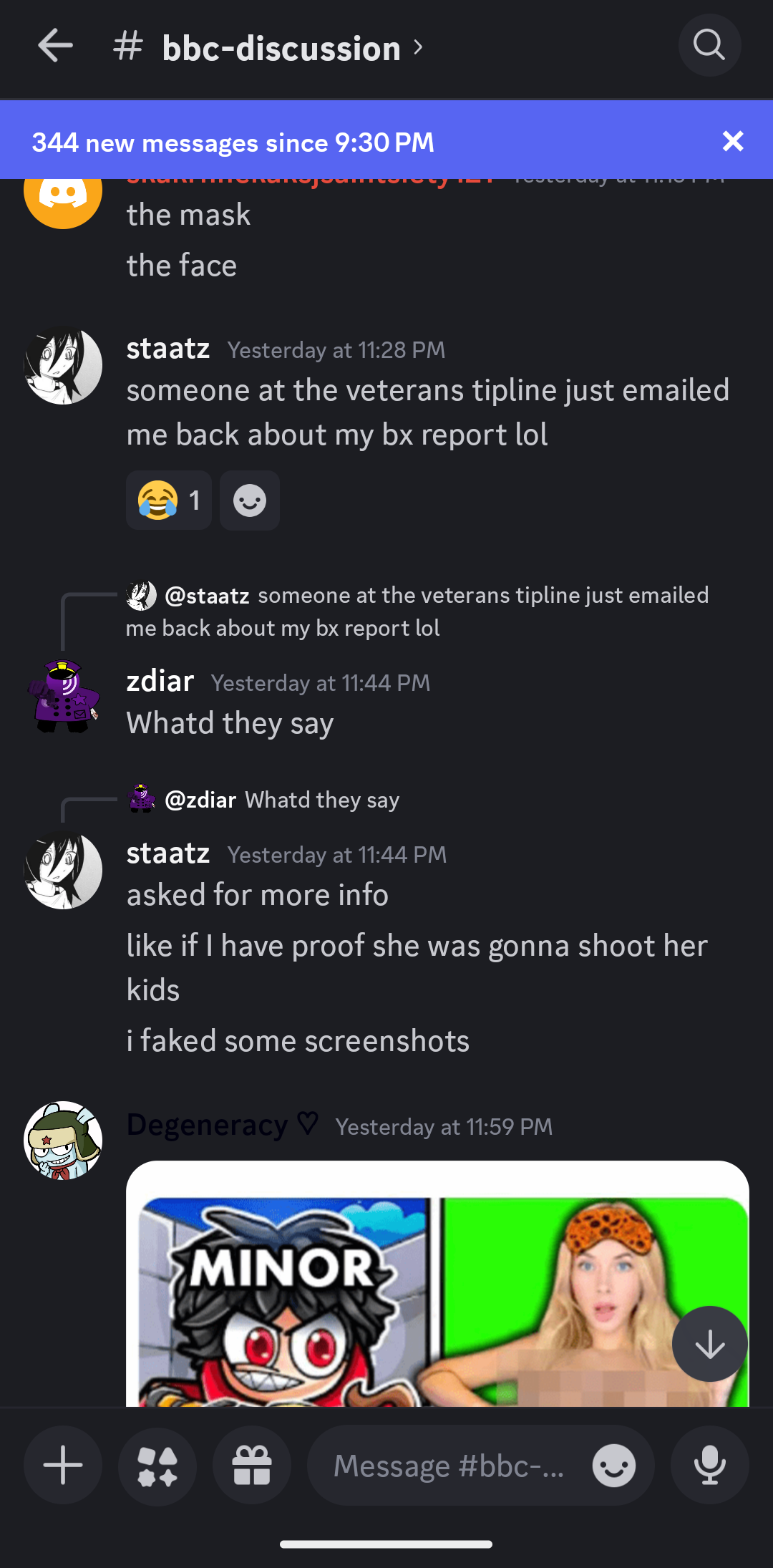Jump to latest with down arrow

[710, 1344]
